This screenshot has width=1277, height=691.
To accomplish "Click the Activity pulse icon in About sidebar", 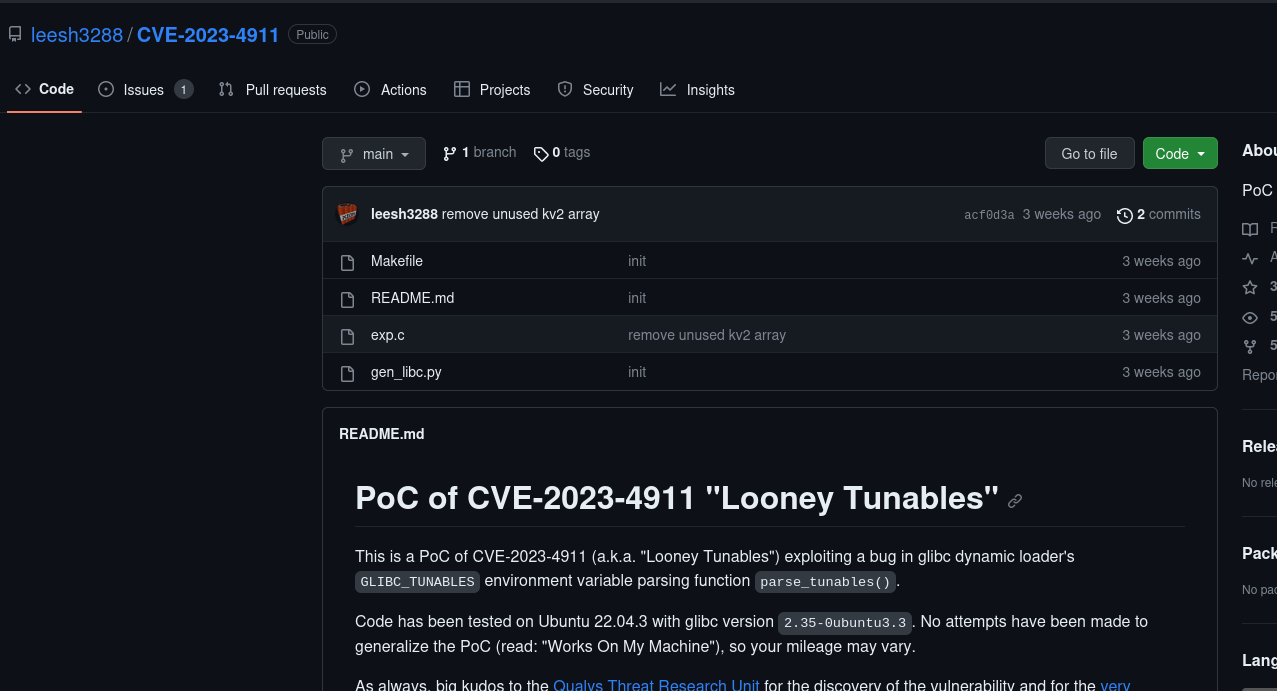I will tap(1250, 258).
